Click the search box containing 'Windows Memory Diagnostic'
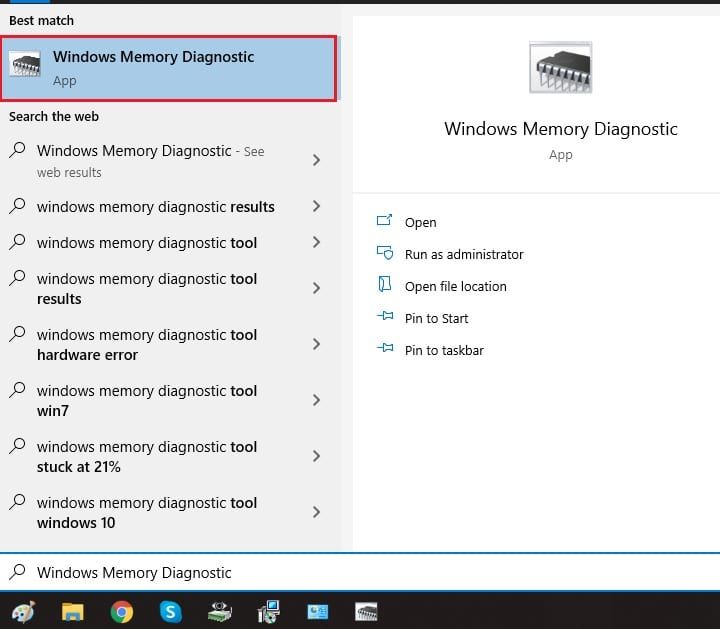The image size is (720, 629). coord(360,572)
